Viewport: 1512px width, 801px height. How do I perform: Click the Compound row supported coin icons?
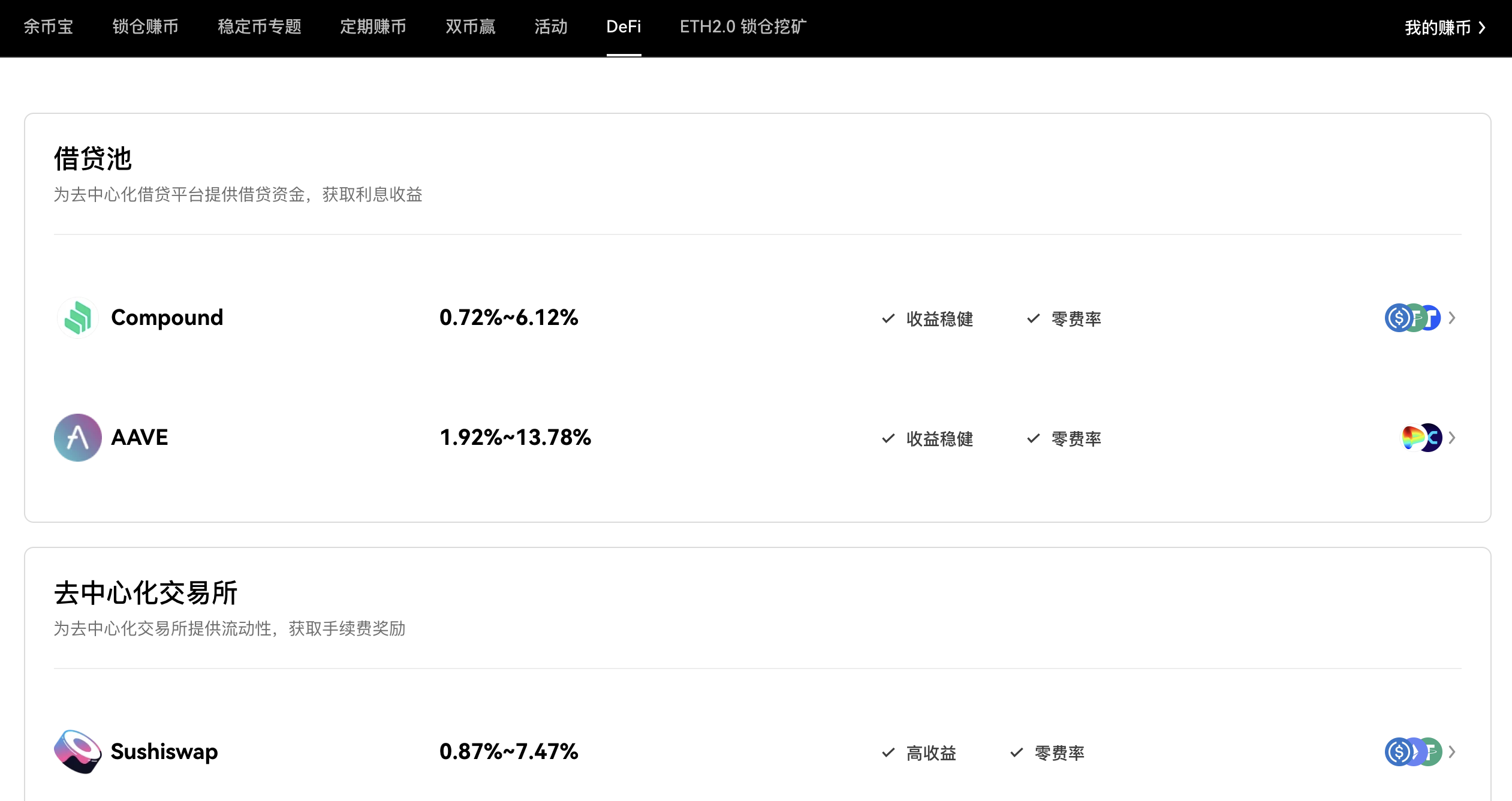1412,318
